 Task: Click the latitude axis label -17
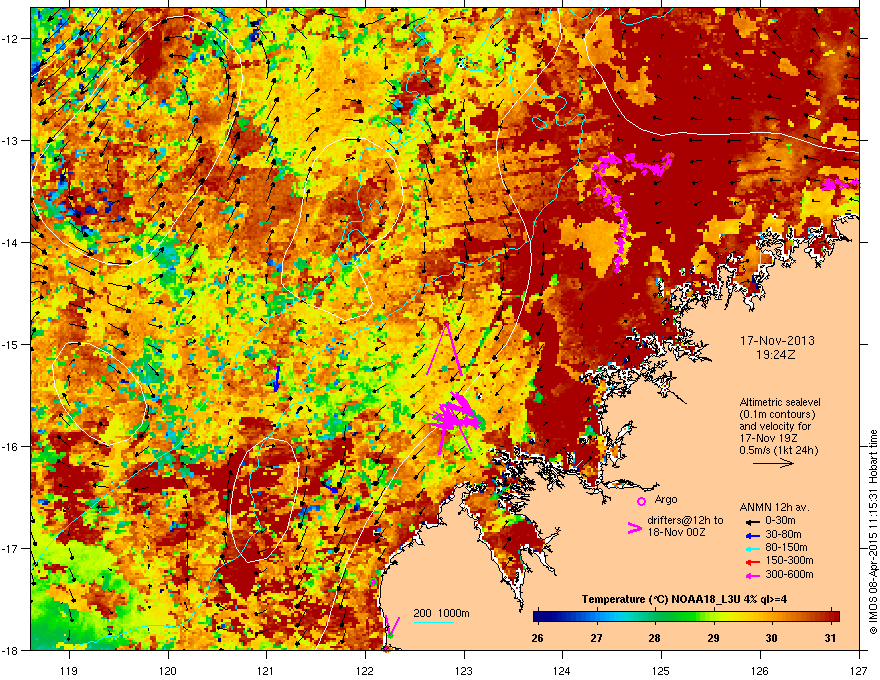(x=11, y=549)
